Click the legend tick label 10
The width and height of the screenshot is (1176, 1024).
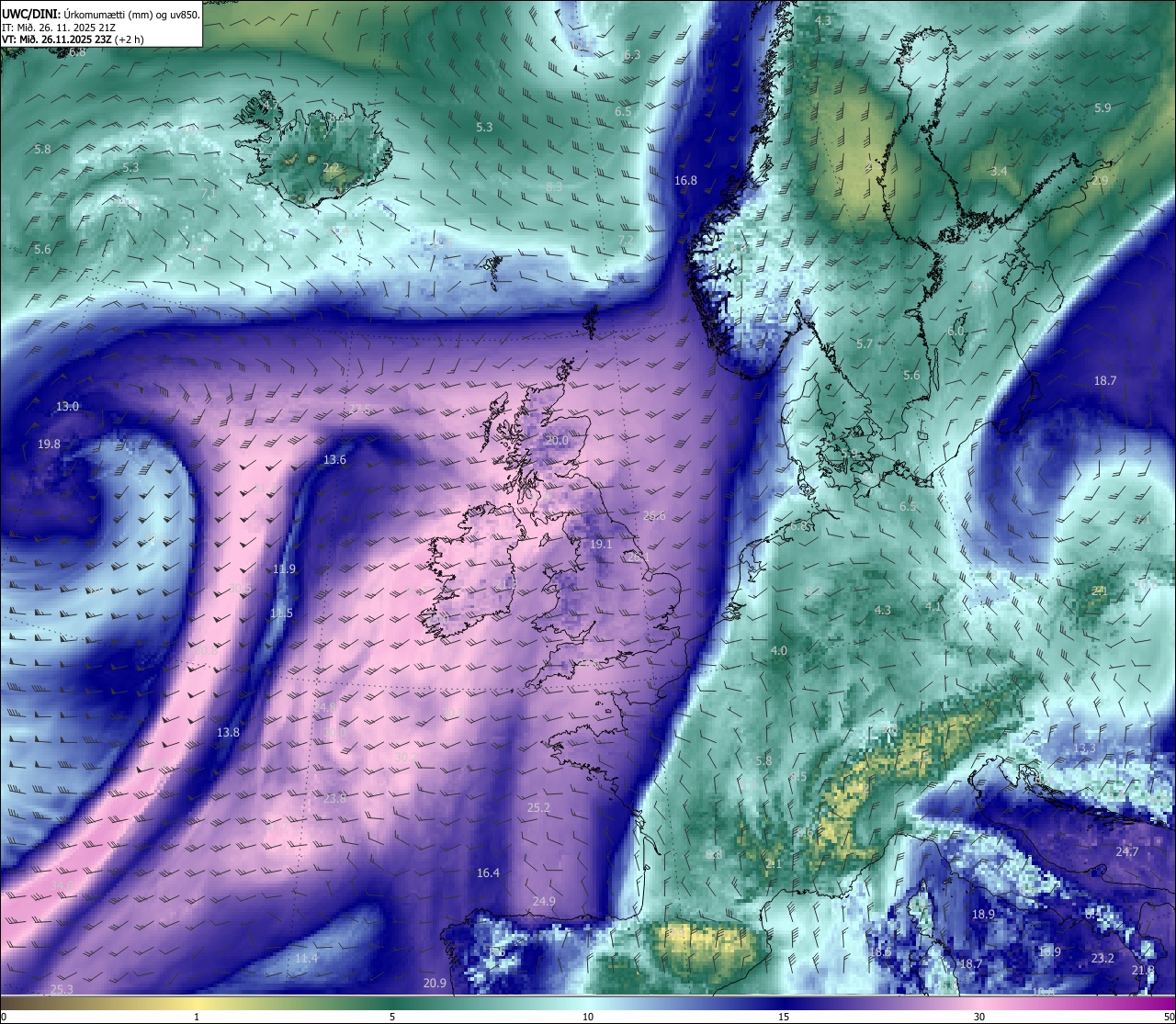click(x=588, y=1017)
